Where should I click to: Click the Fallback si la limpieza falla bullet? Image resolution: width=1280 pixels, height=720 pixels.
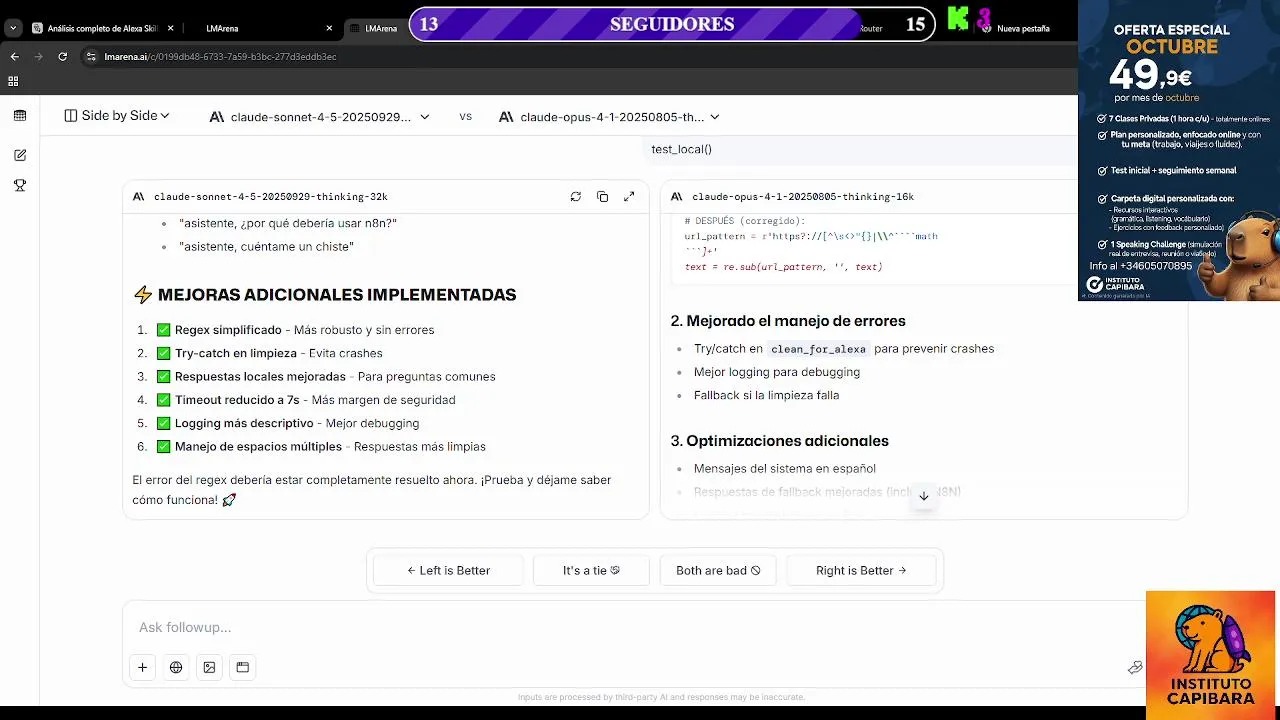click(x=766, y=395)
